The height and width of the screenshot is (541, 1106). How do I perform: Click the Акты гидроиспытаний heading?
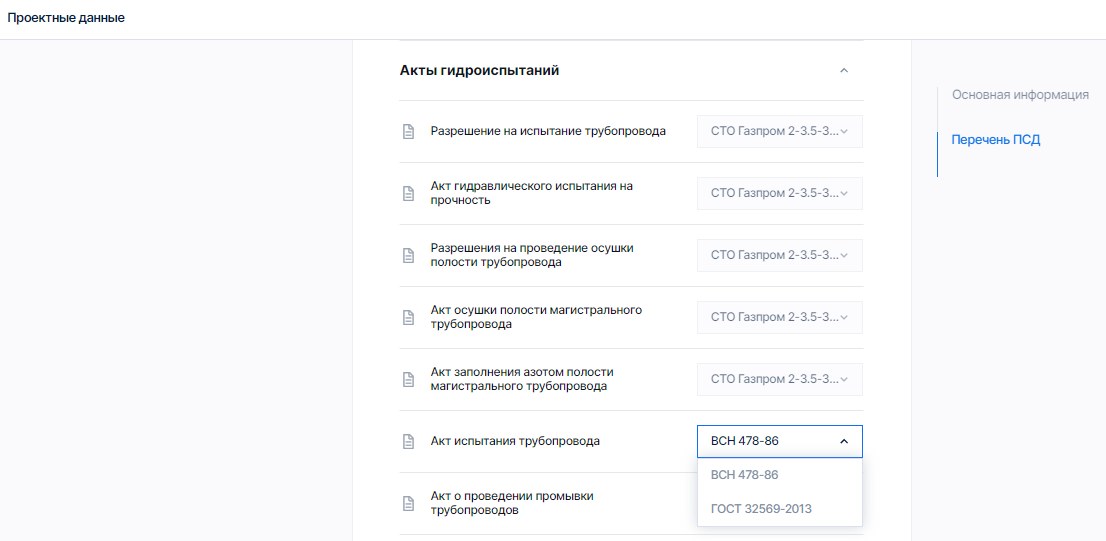[480, 71]
